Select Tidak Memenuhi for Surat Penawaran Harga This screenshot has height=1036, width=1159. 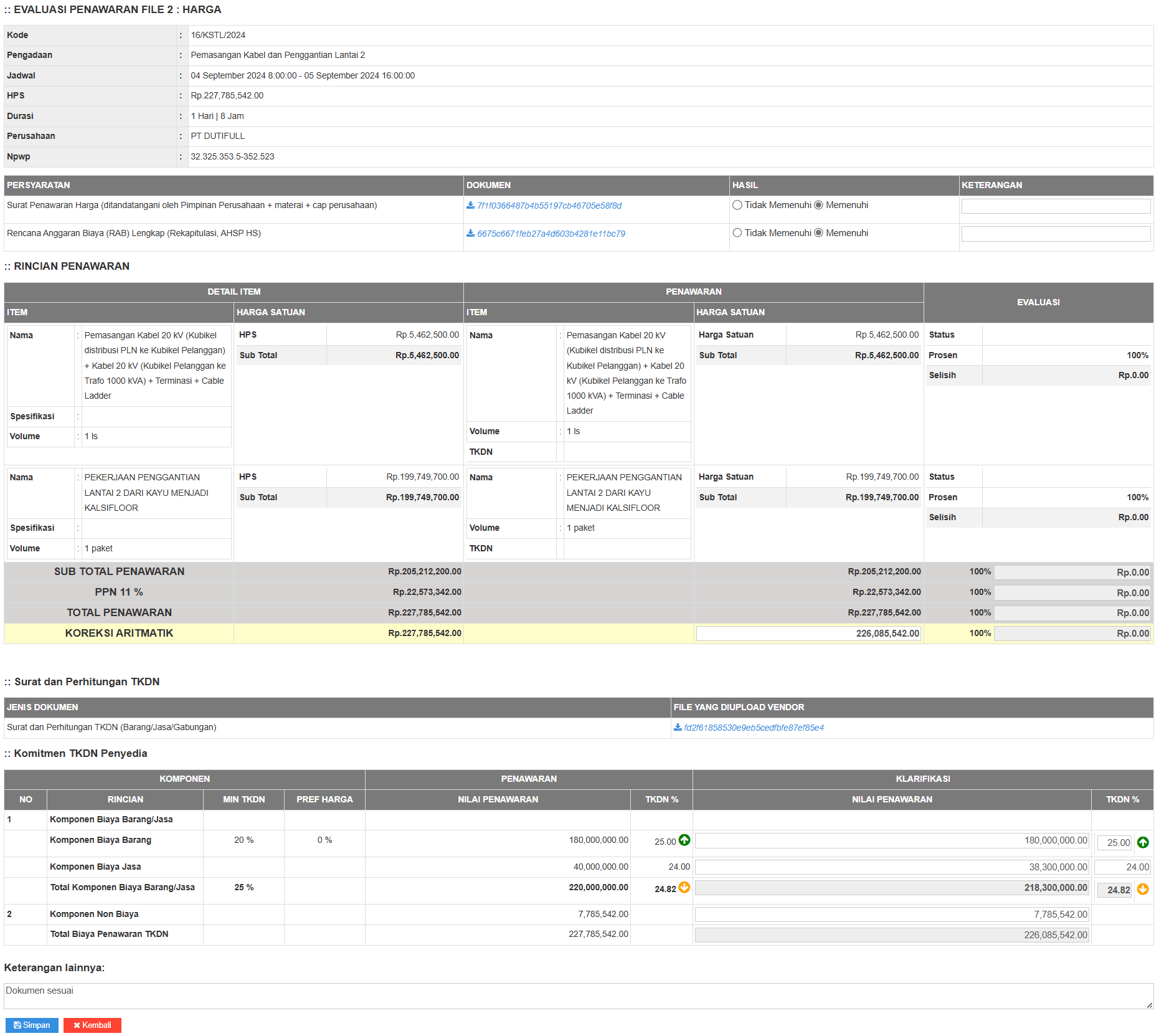737,206
